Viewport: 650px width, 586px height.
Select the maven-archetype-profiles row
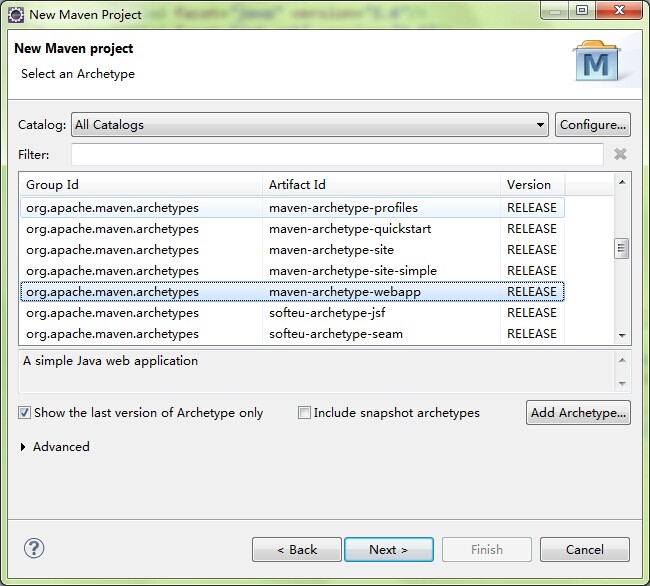coord(292,208)
